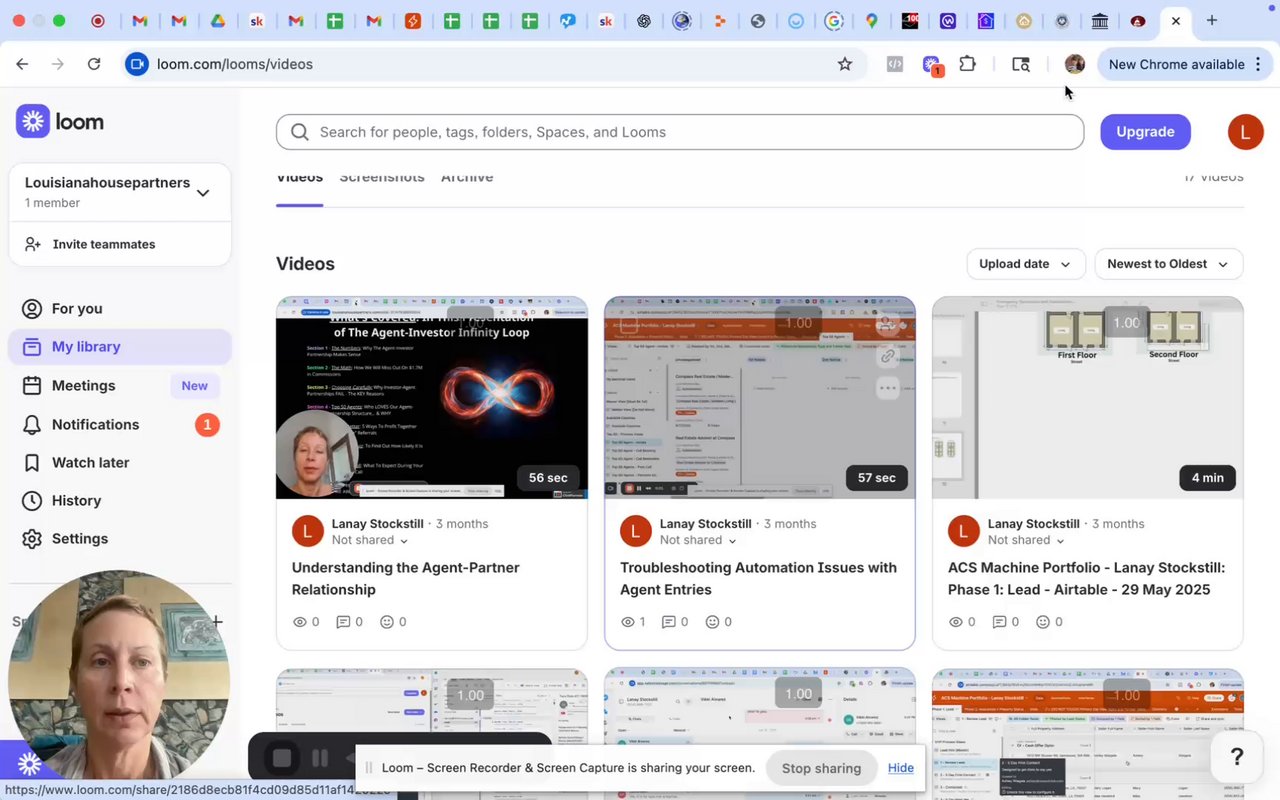Click comments icon on ACS Machine Portfolio card

pos(999,622)
